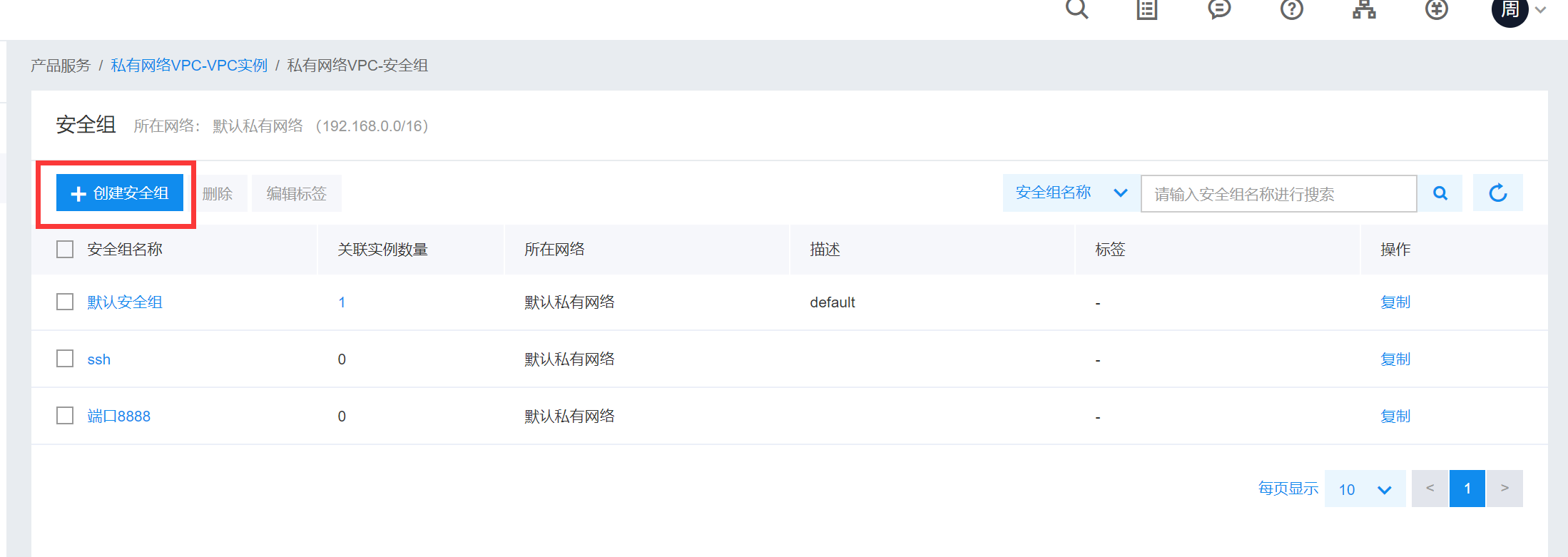Toggle the select-all checkbox in table header

(x=65, y=250)
